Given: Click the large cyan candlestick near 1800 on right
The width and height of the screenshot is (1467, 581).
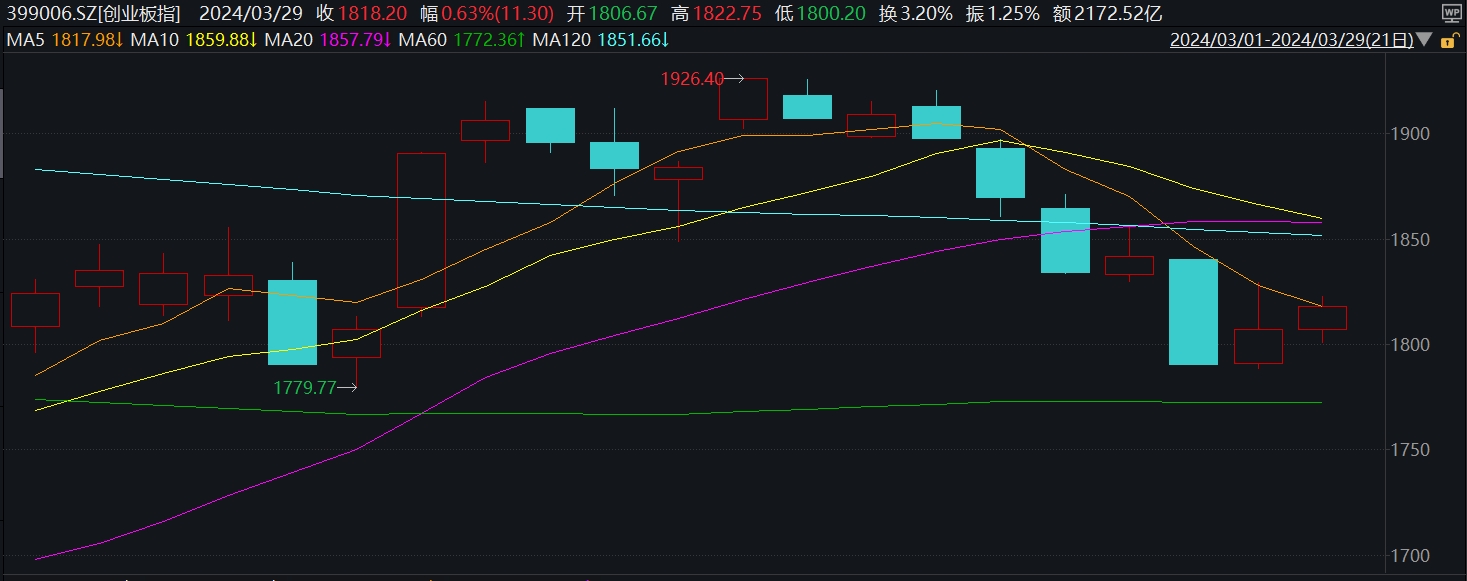Looking at the screenshot, I should [1194, 312].
